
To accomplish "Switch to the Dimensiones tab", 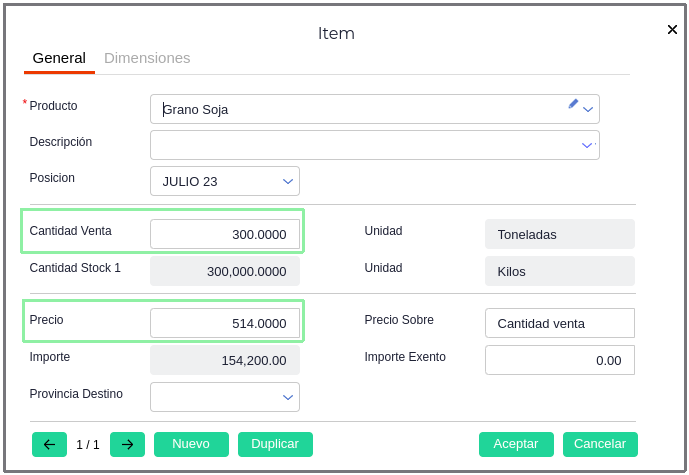I will click(x=147, y=58).
